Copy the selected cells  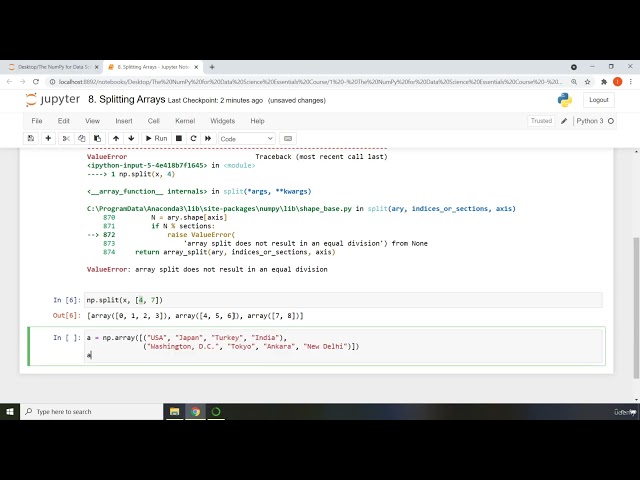pyautogui.click(x=82, y=138)
